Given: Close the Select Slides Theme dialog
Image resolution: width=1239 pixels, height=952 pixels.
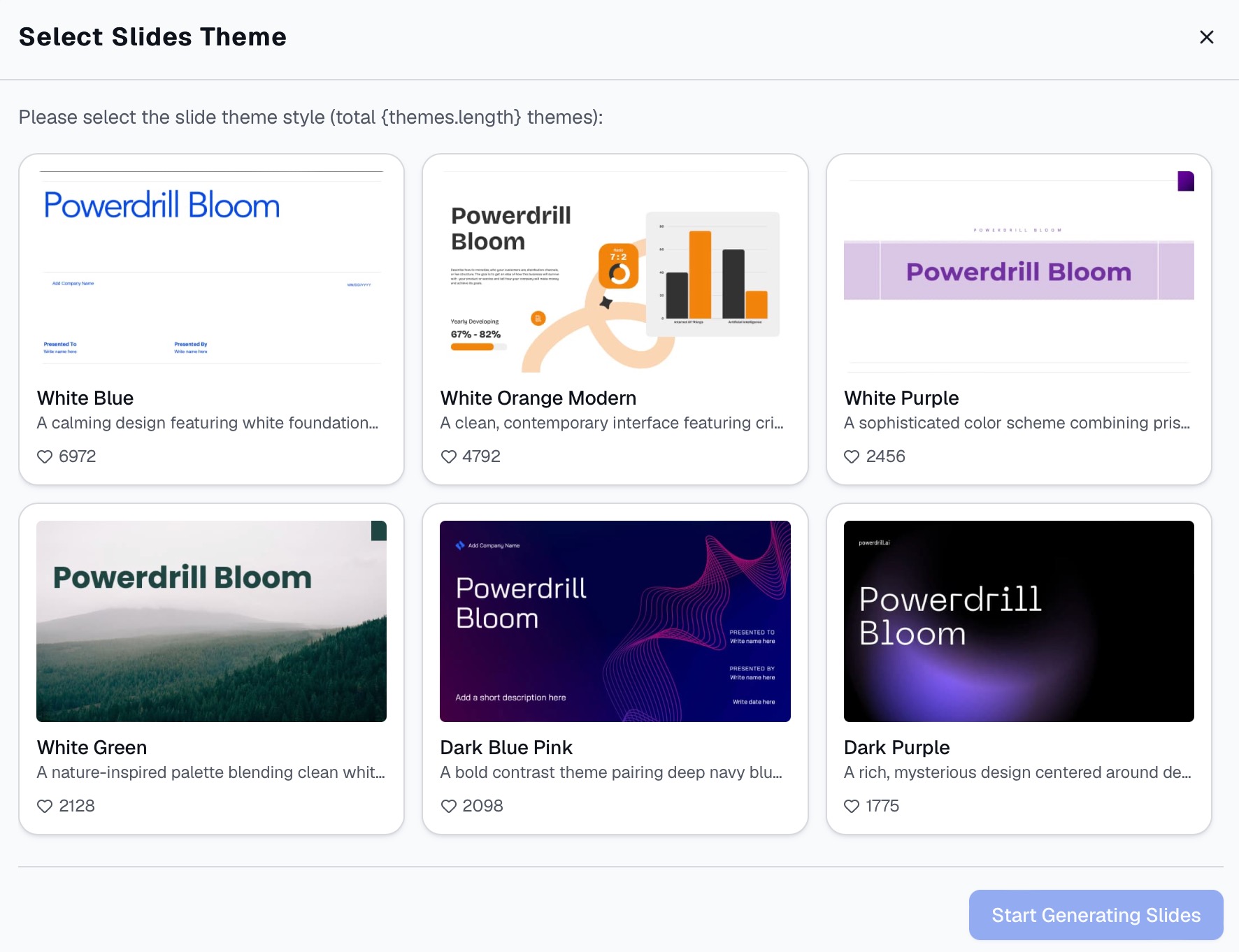Looking at the screenshot, I should (x=1206, y=37).
